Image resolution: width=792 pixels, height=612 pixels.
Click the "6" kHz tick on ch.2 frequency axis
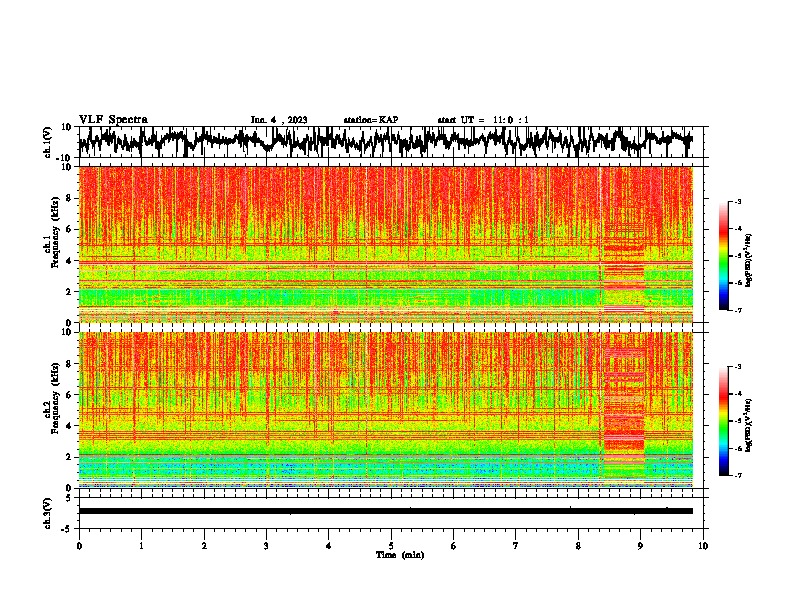click(x=69, y=395)
